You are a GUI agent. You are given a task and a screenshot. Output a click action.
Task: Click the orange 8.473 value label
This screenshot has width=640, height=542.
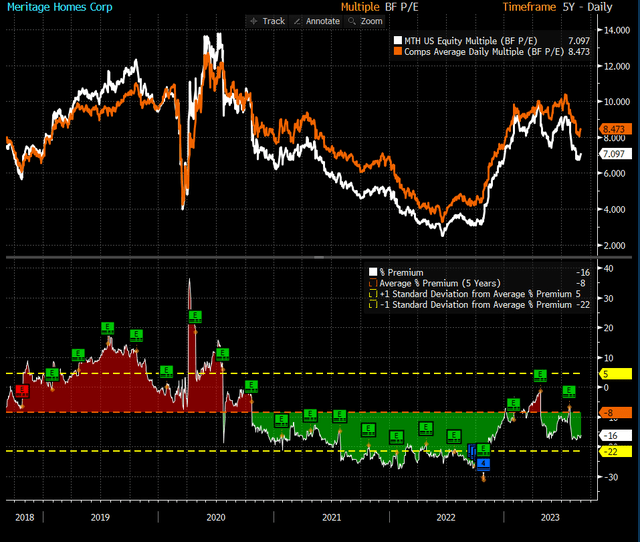(616, 129)
